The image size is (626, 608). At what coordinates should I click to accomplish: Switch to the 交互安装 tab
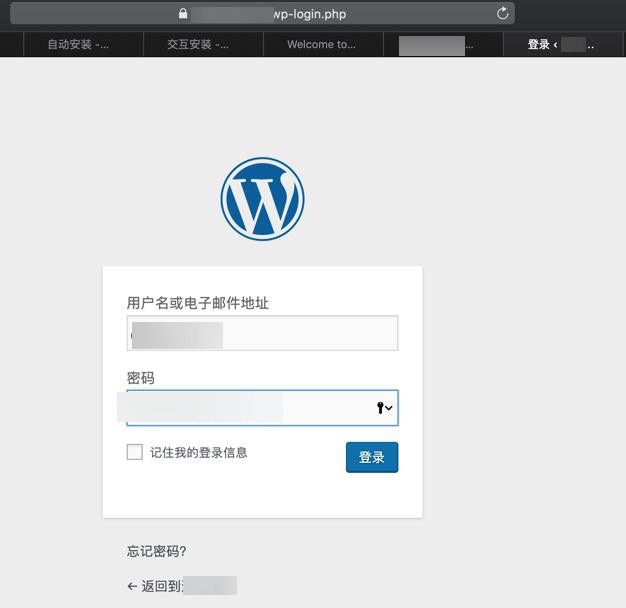tap(203, 44)
